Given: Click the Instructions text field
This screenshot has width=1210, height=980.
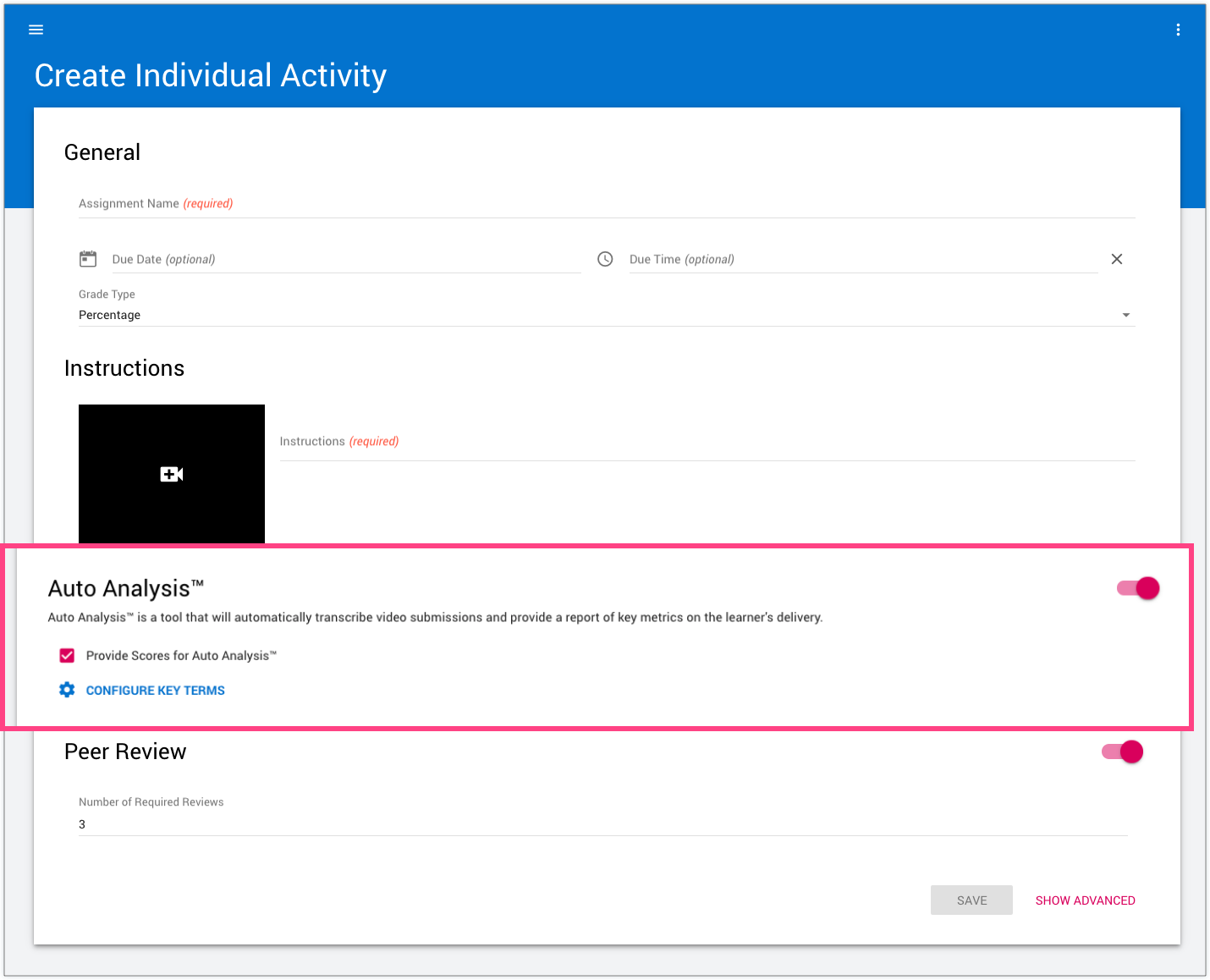Looking at the screenshot, I should click(707, 442).
